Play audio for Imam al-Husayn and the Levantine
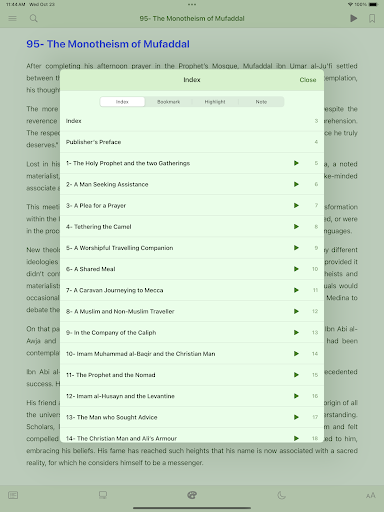This screenshot has height=512, width=384. (x=296, y=396)
